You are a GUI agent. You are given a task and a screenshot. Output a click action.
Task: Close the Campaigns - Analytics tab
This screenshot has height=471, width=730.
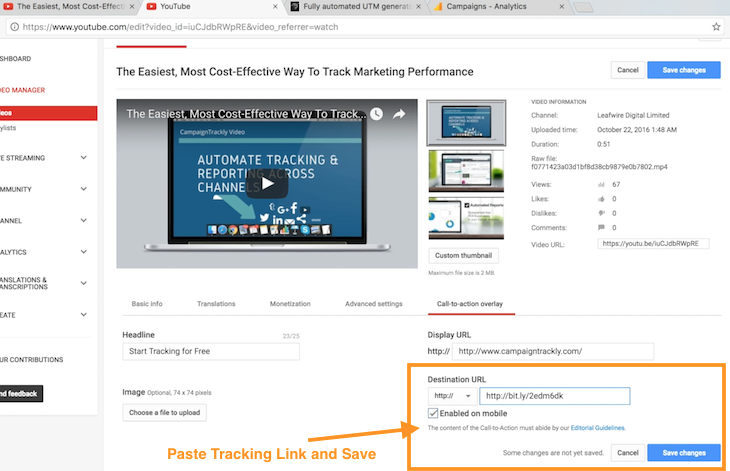coord(561,7)
